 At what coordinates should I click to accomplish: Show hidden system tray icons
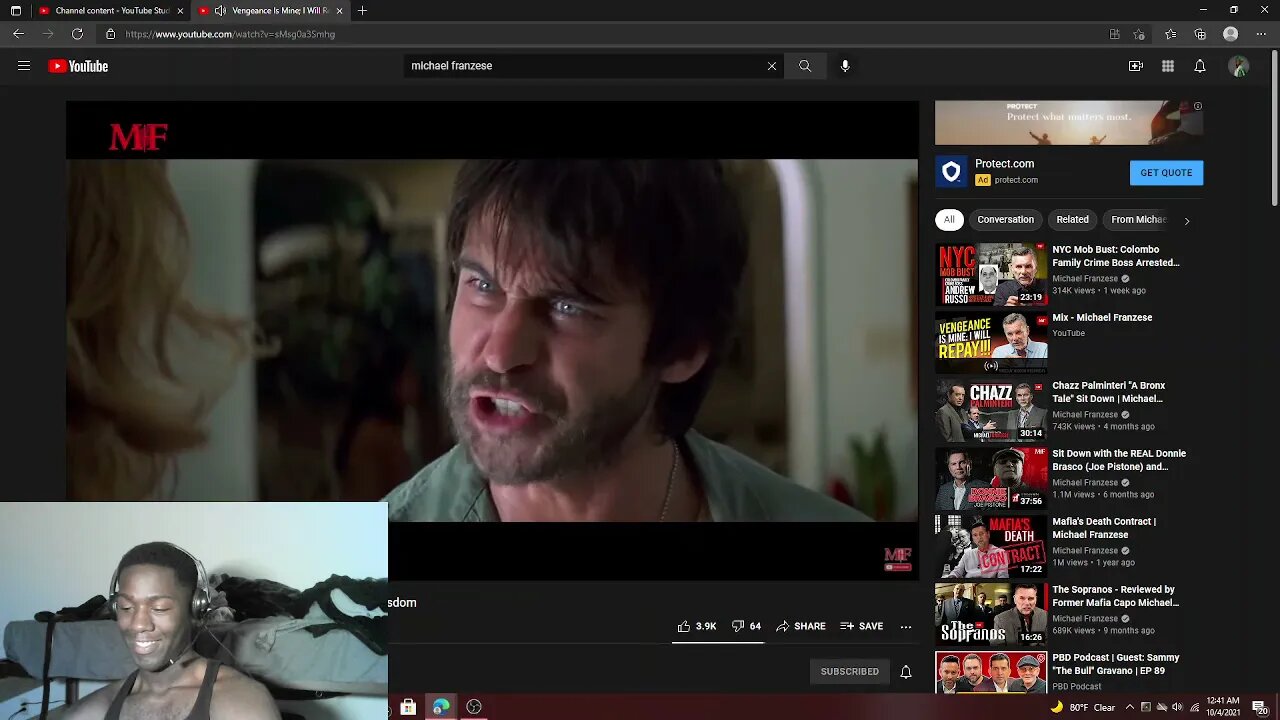pyautogui.click(x=1129, y=707)
